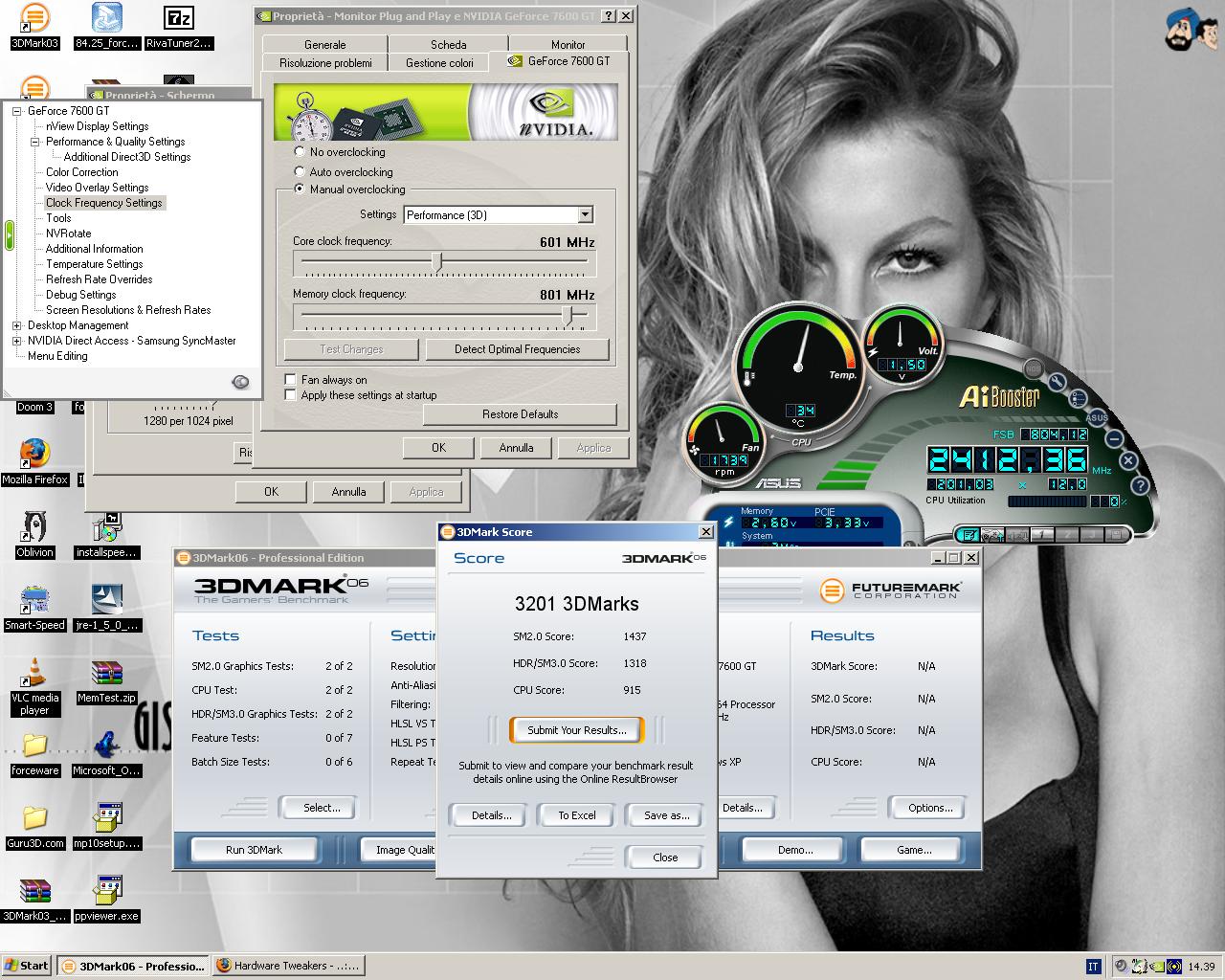Click the Core clock frequency slider thumb
Image resolution: width=1225 pixels, height=980 pixels.
pyautogui.click(x=437, y=262)
